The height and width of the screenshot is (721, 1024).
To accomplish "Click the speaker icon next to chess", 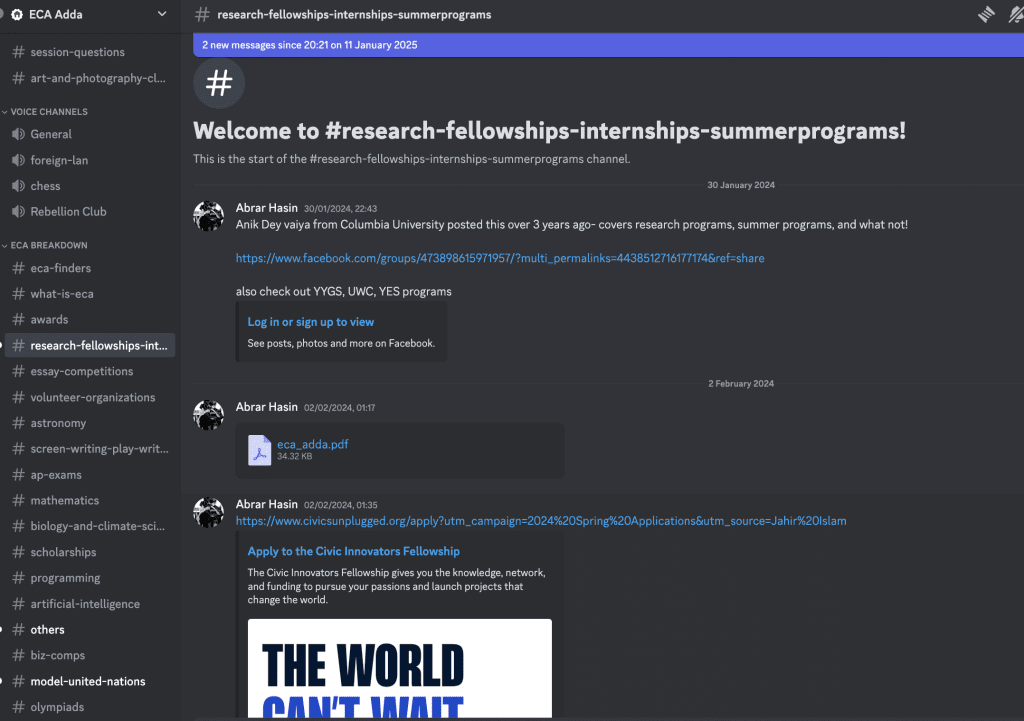I will [18, 186].
